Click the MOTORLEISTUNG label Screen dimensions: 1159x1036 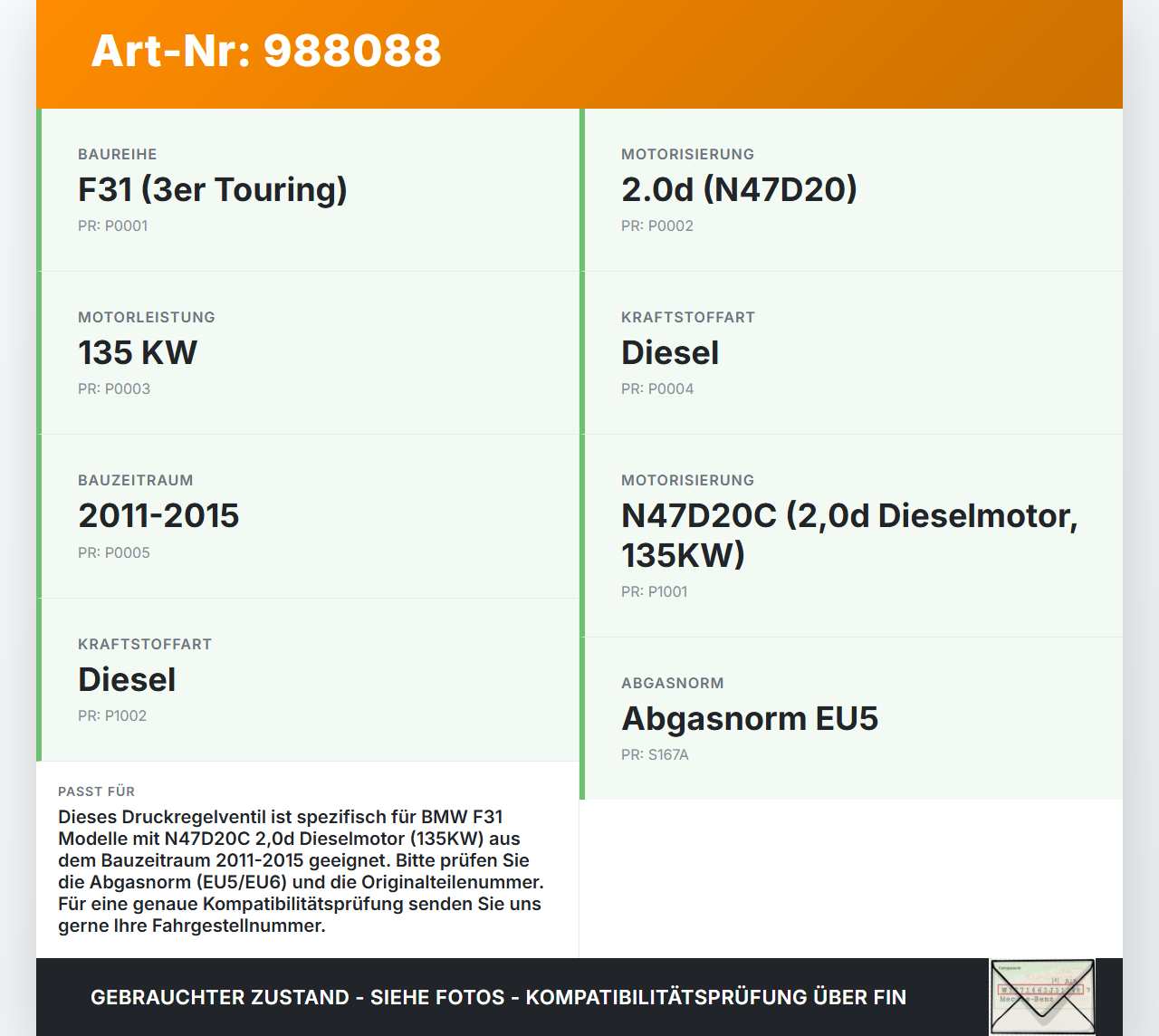147,318
